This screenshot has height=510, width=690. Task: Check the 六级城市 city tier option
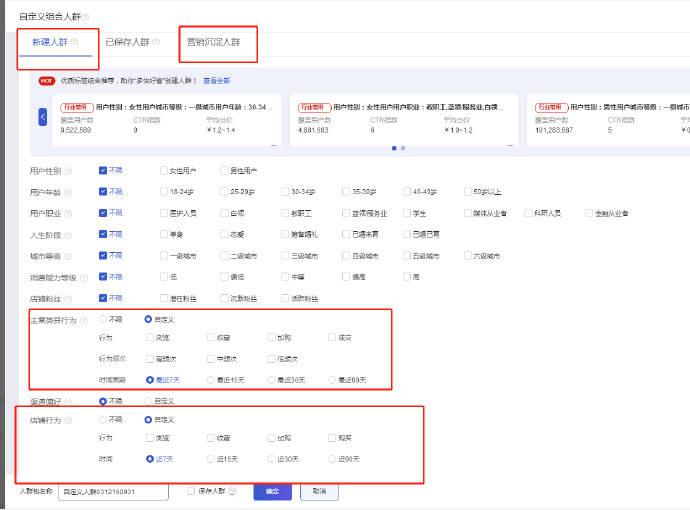tap(468, 255)
